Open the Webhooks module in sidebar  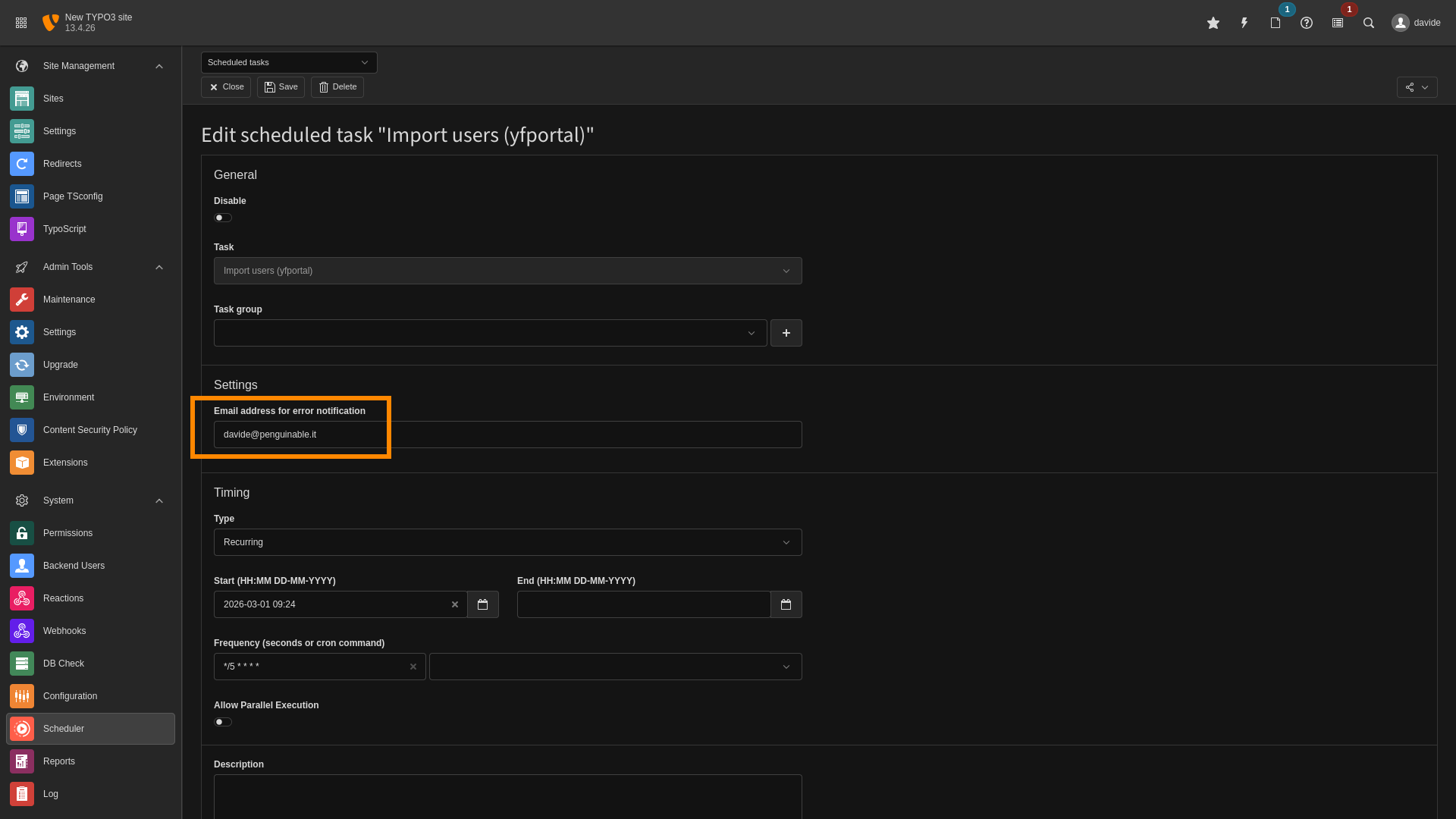click(64, 631)
